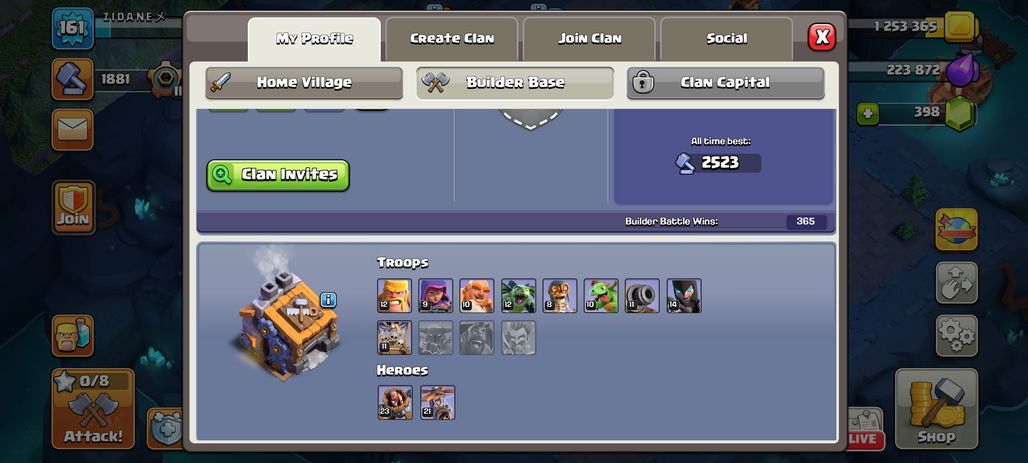Show Builder Base profile
Viewport: 1028px width, 463px height.
(x=515, y=83)
